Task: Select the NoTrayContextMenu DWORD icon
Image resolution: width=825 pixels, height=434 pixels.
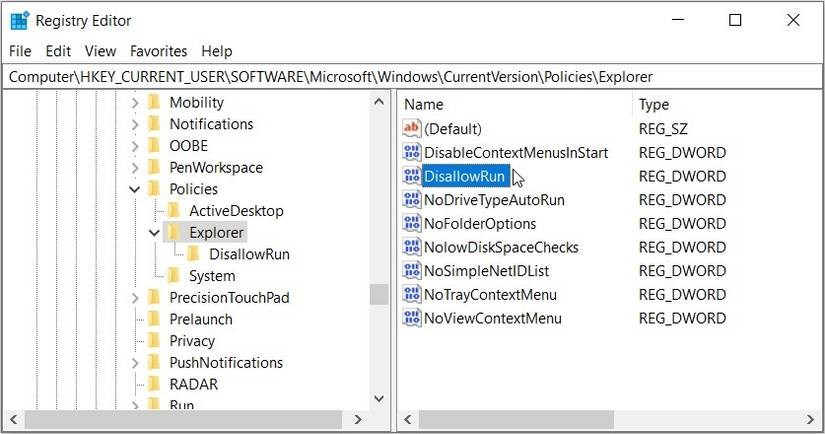Action: (x=412, y=295)
